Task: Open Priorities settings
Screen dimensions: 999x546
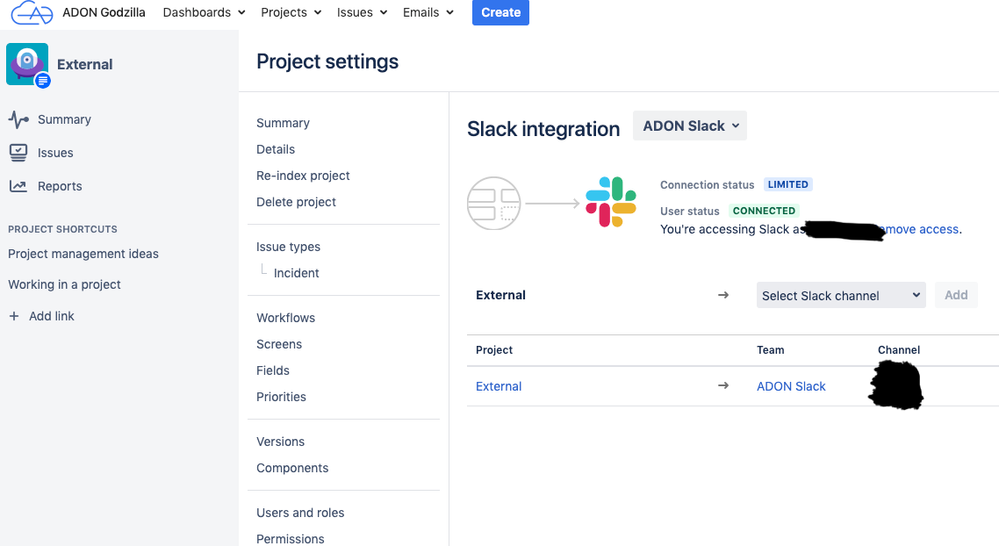Action: coord(281,396)
